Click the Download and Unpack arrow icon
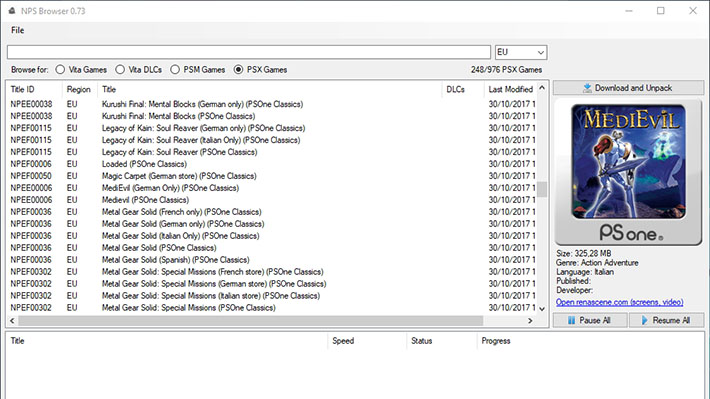710x399 pixels. click(587, 88)
